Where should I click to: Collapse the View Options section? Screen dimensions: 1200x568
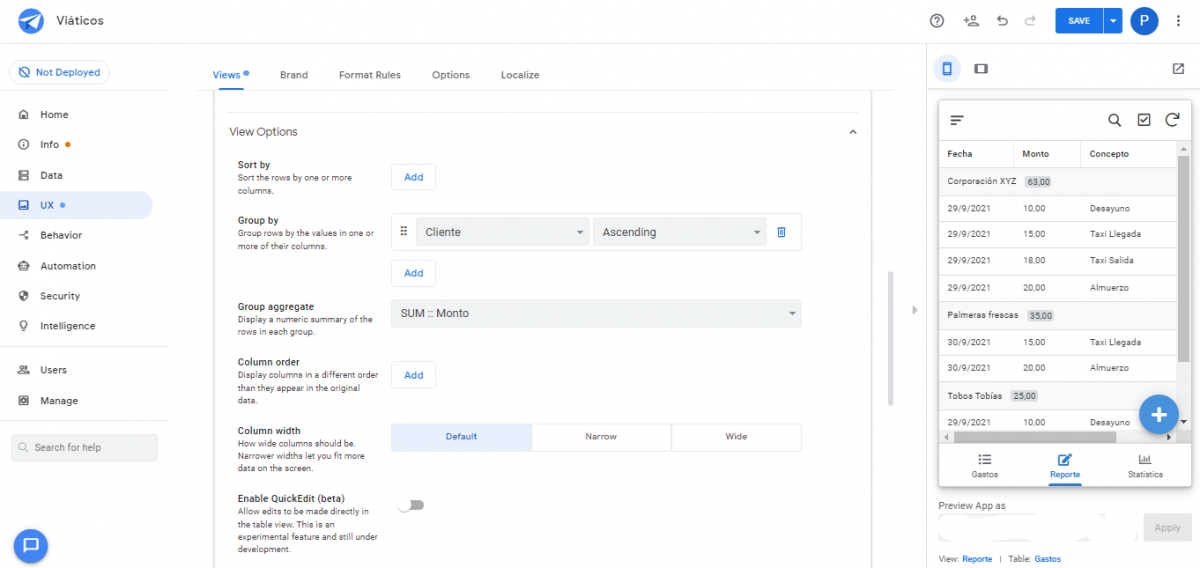click(x=852, y=132)
